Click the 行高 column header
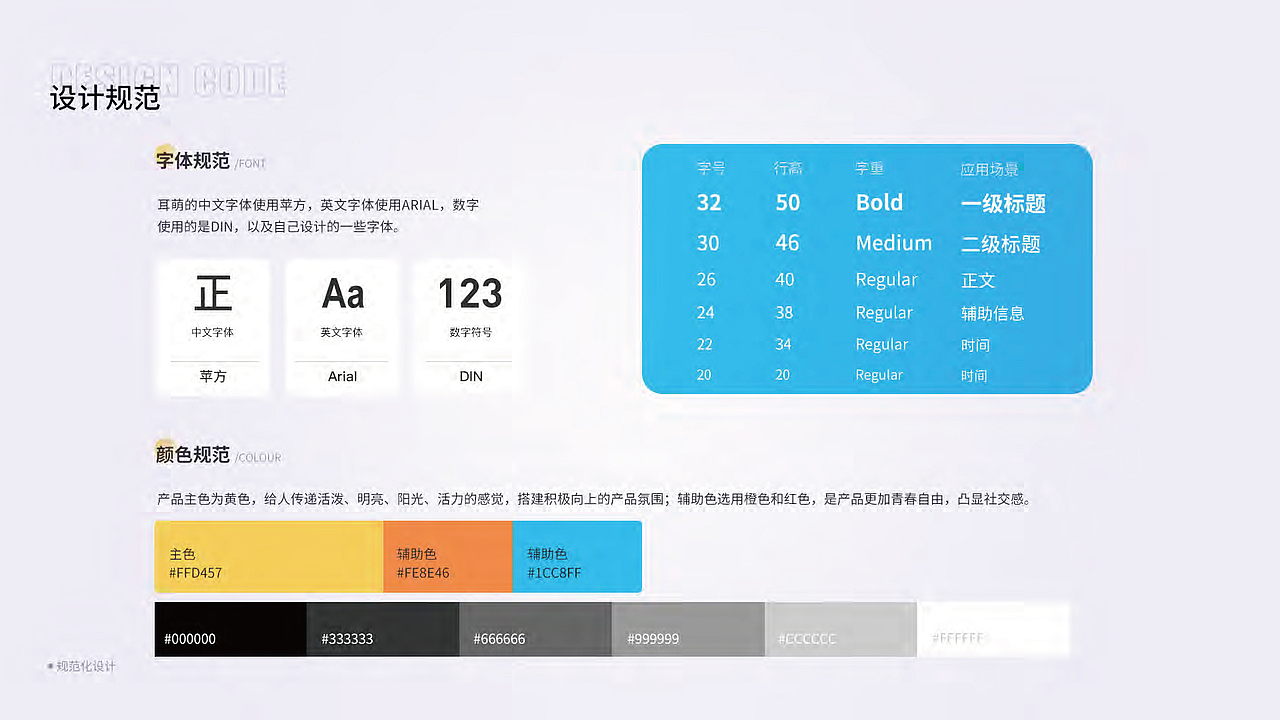This screenshot has height=720, width=1280. [x=788, y=168]
